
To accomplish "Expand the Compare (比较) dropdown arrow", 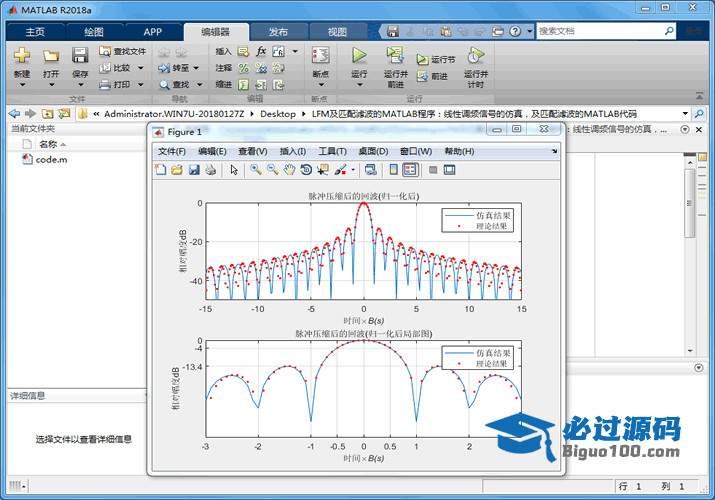I will pos(140,68).
